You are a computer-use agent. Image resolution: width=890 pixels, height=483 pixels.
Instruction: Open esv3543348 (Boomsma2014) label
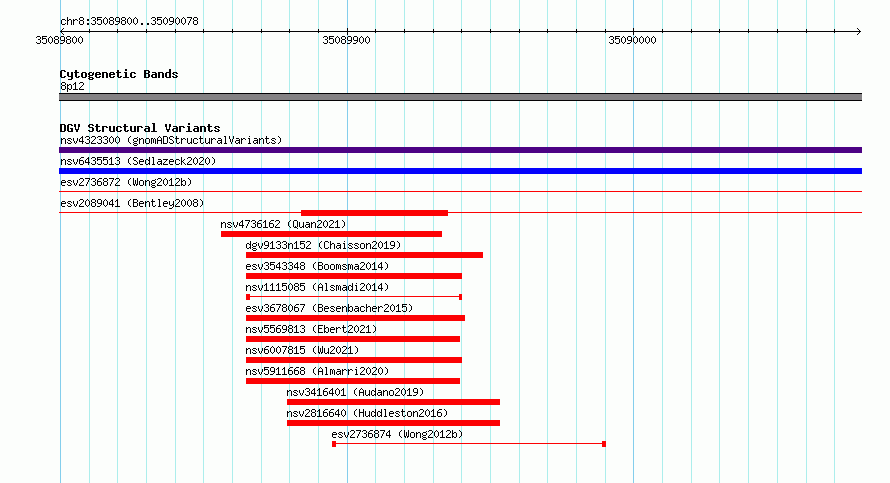(317, 266)
